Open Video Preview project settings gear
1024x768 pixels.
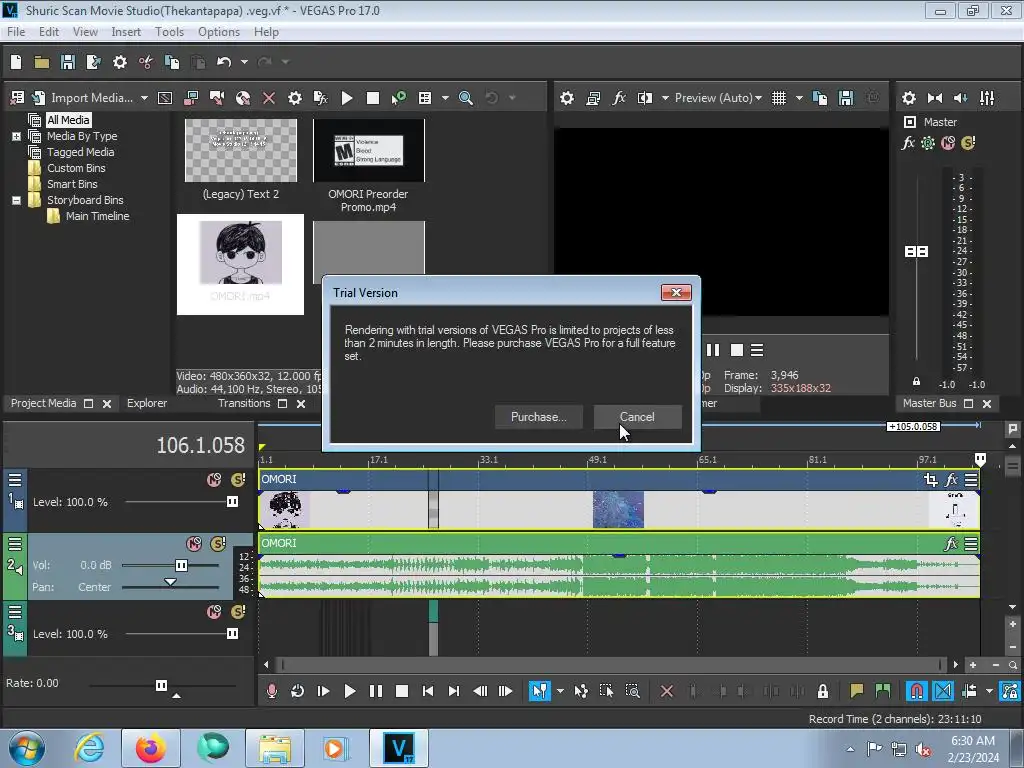click(x=567, y=98)
